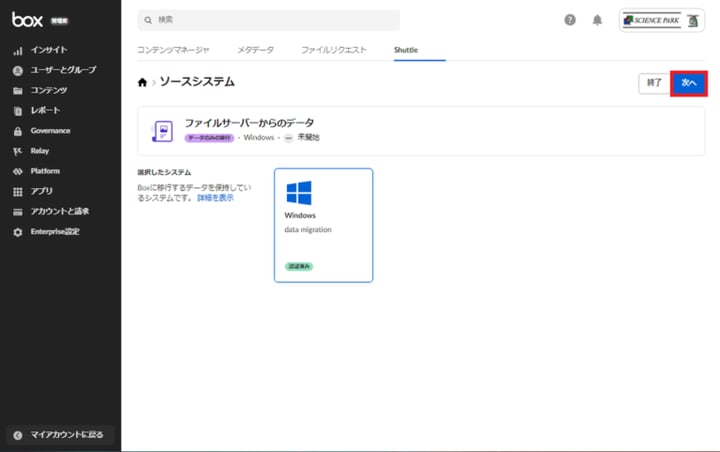This screenshot has height=452, width=720.
Task: Open the インサイト insights section
Action: 48,50
